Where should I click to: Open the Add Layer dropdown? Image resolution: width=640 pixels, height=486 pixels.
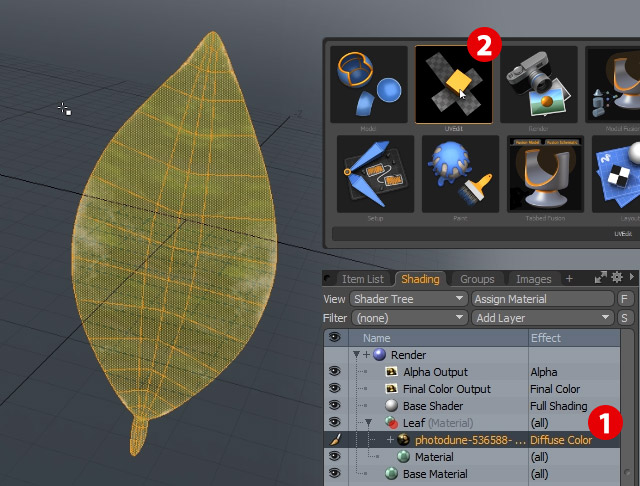click(543, 318)
